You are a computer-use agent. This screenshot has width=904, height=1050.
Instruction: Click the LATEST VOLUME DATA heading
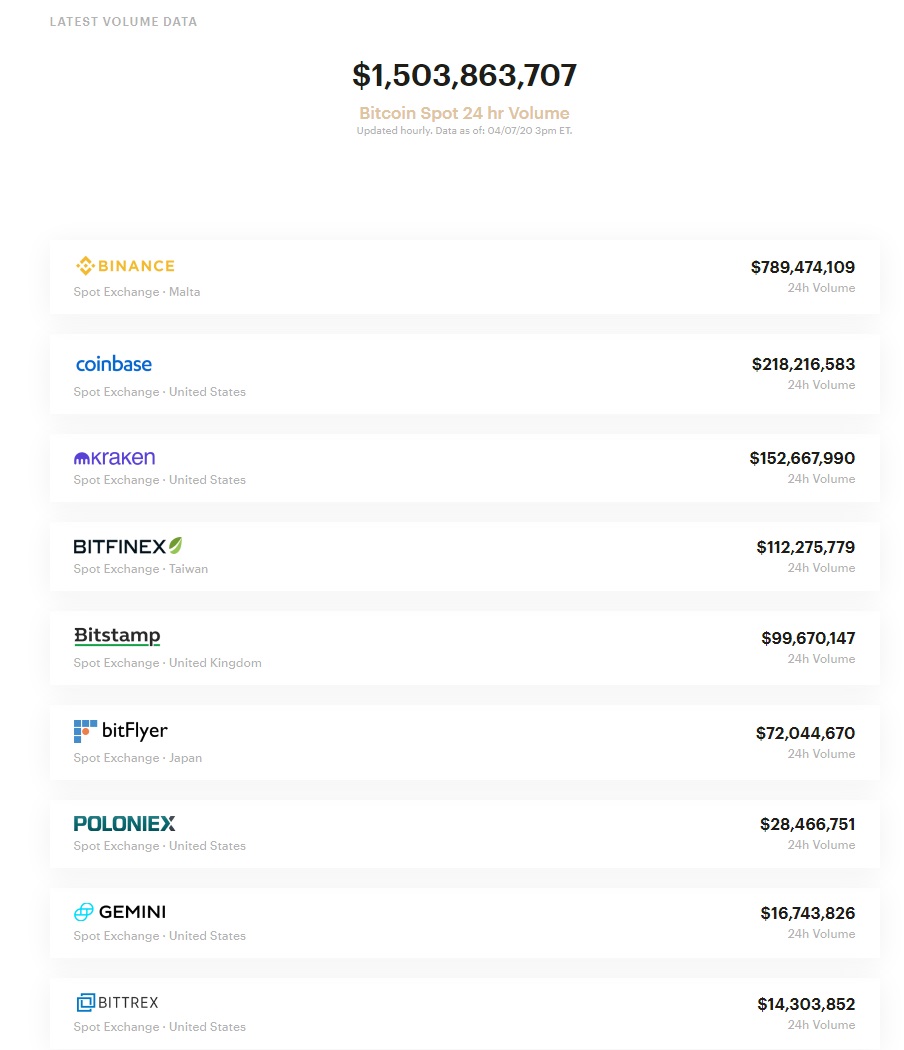tap(123, 21)
